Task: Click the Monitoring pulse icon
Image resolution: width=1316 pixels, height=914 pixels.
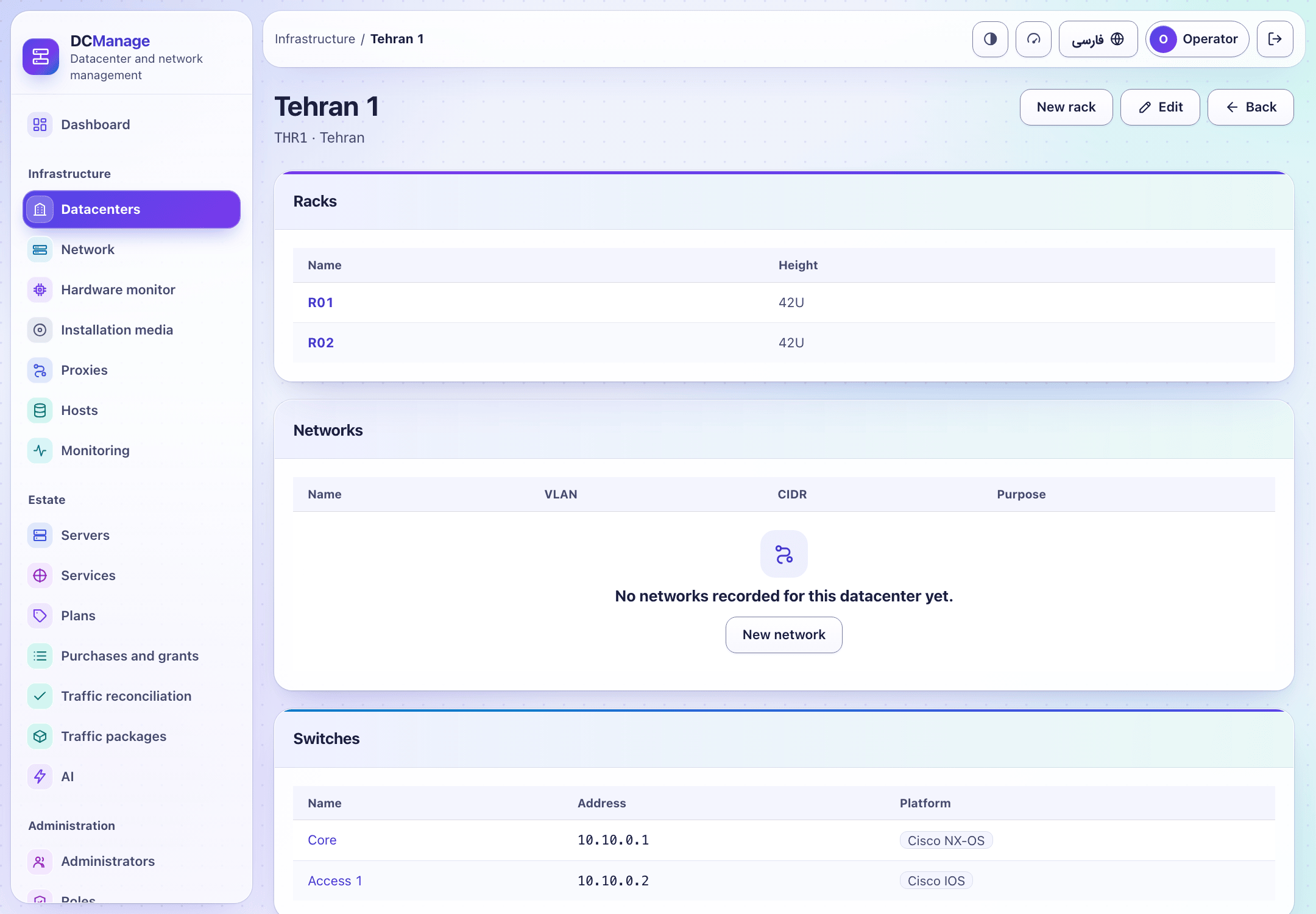Action: [40, 450]
